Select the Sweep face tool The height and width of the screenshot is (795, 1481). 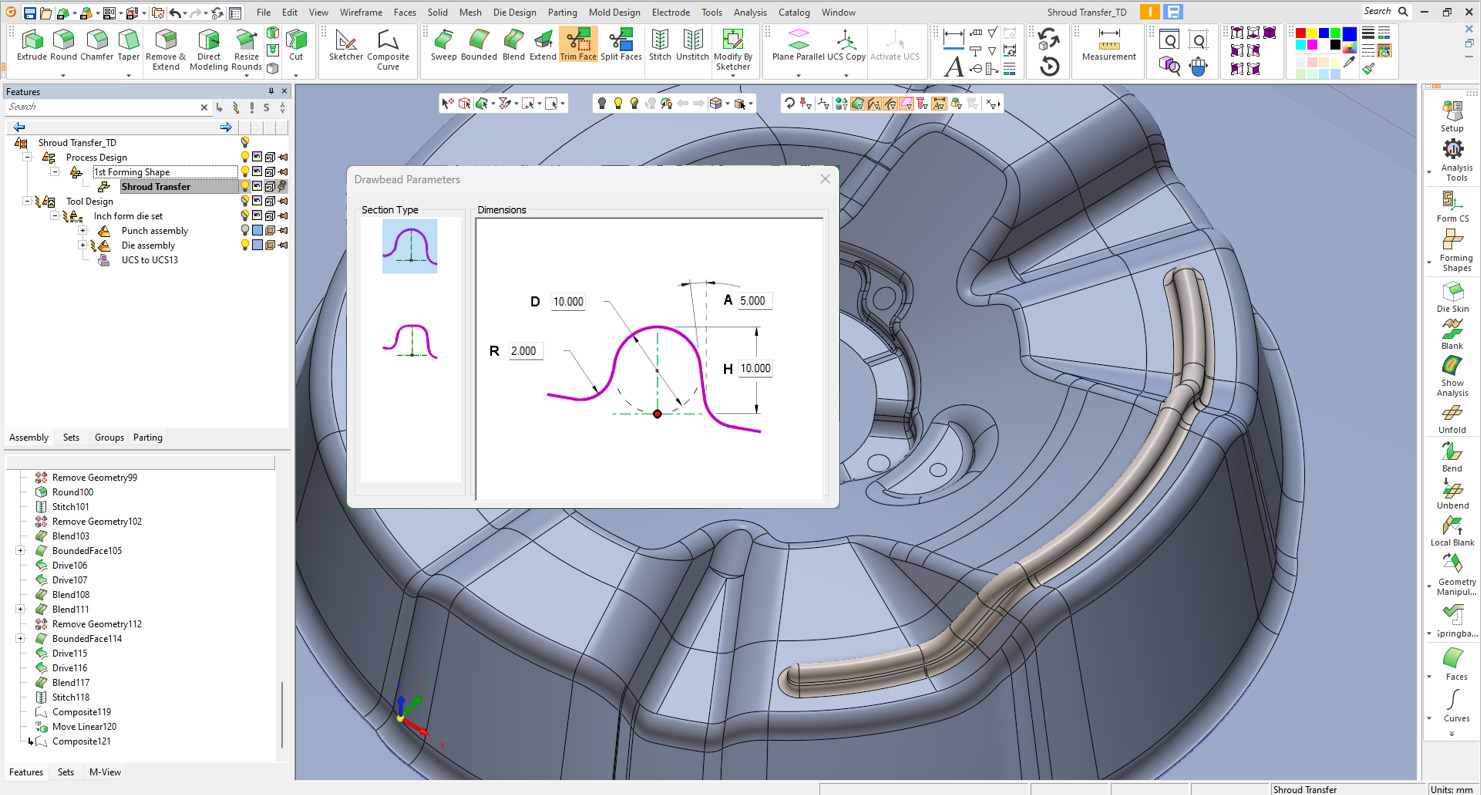(x=443, y=46)
